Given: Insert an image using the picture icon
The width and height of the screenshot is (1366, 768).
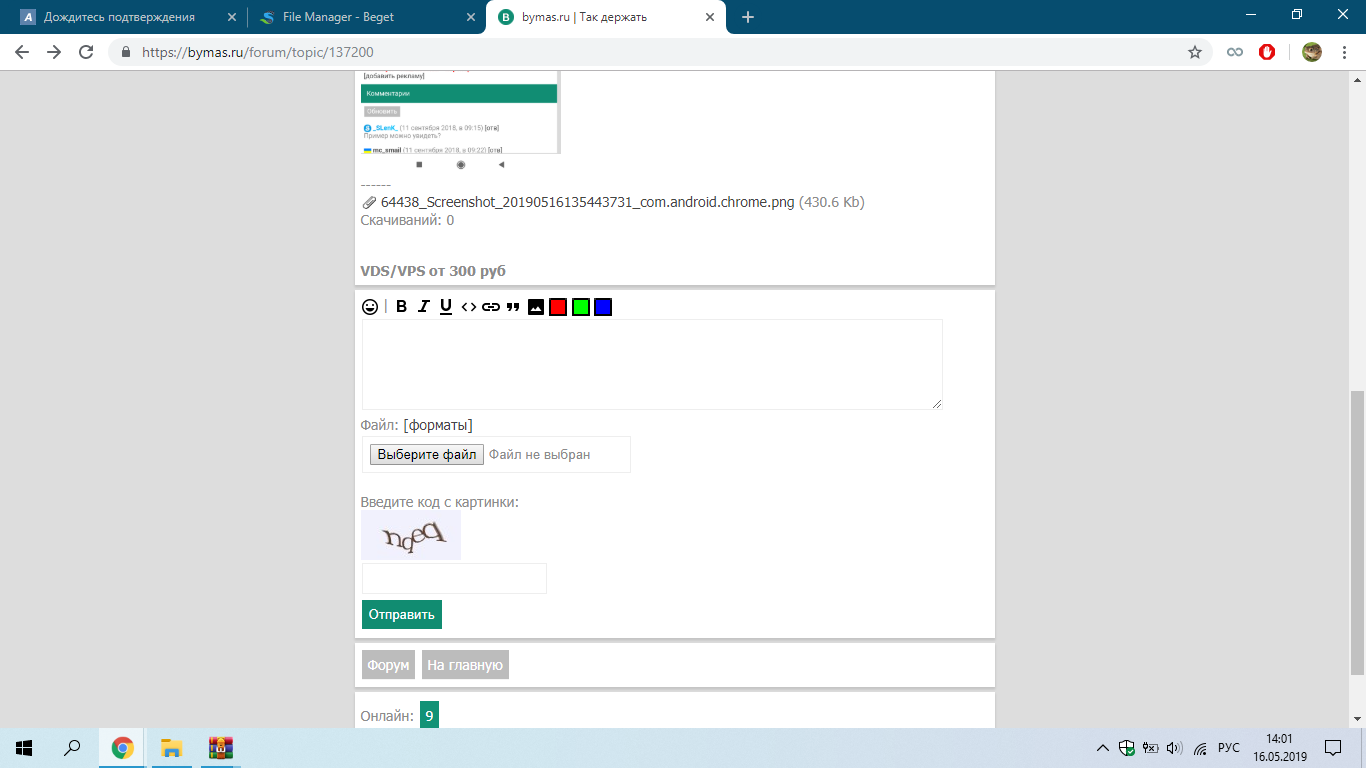Looking at the screenshot, I should pos(536,307).
